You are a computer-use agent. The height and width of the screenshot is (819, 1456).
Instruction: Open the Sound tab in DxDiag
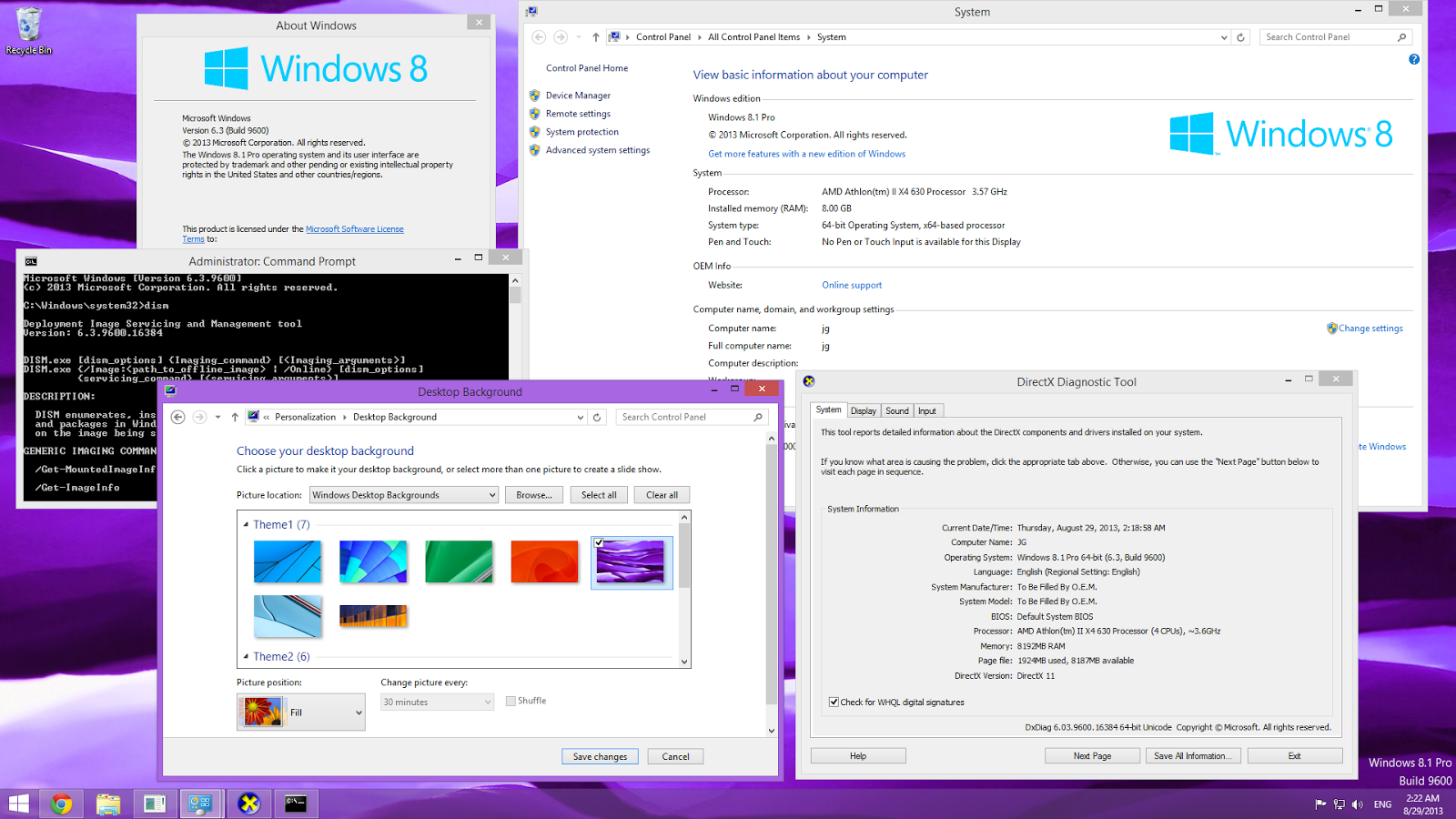point(896,410)
